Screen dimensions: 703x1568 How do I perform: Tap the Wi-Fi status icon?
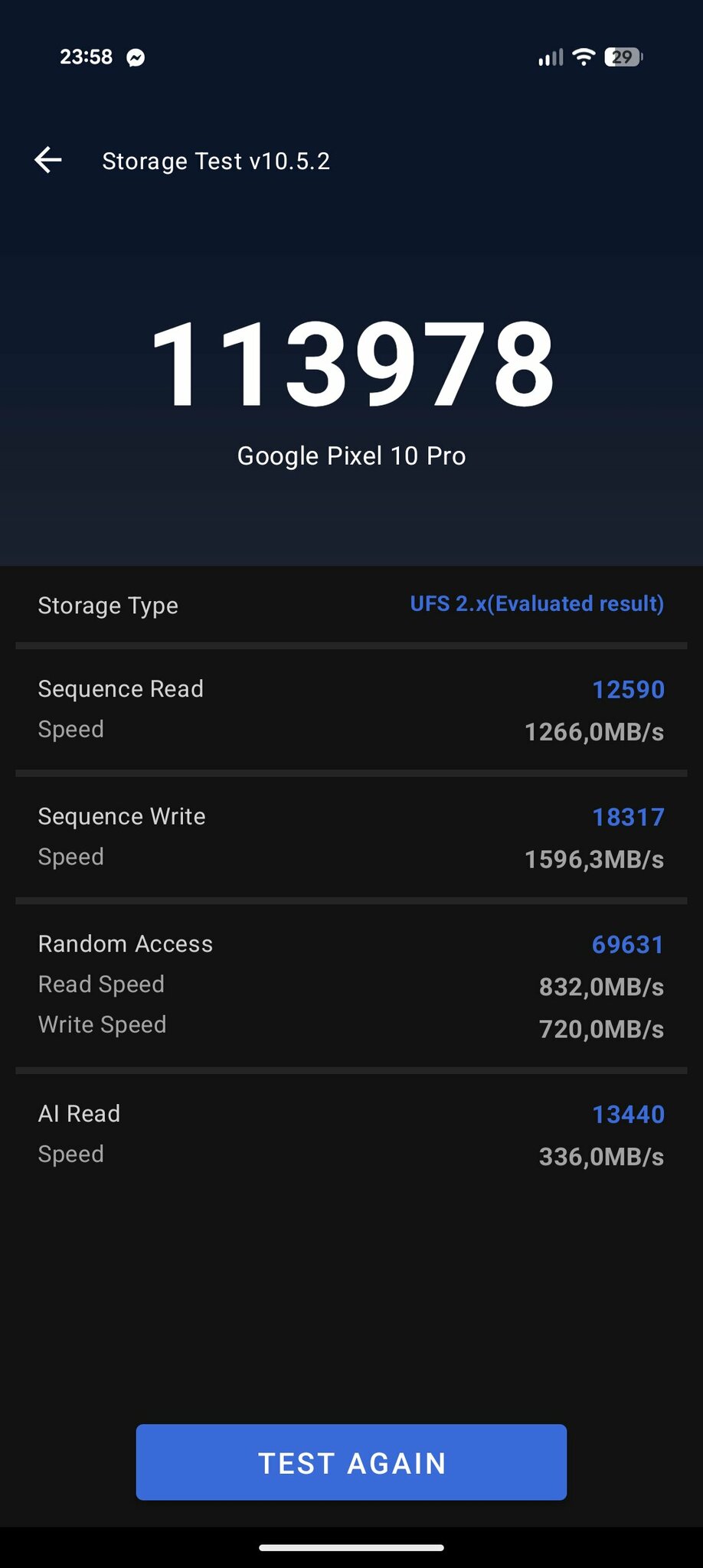(x=584, y=57)
